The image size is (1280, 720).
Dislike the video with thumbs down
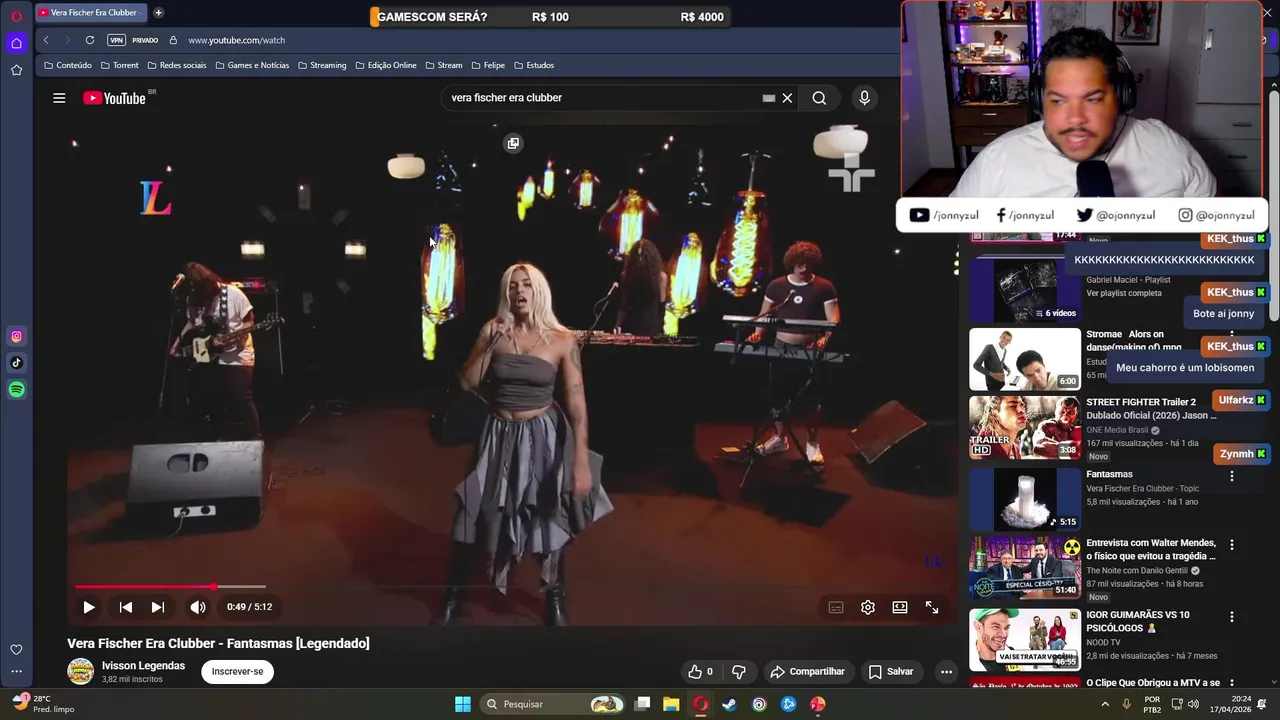click(x=739, y=672)
